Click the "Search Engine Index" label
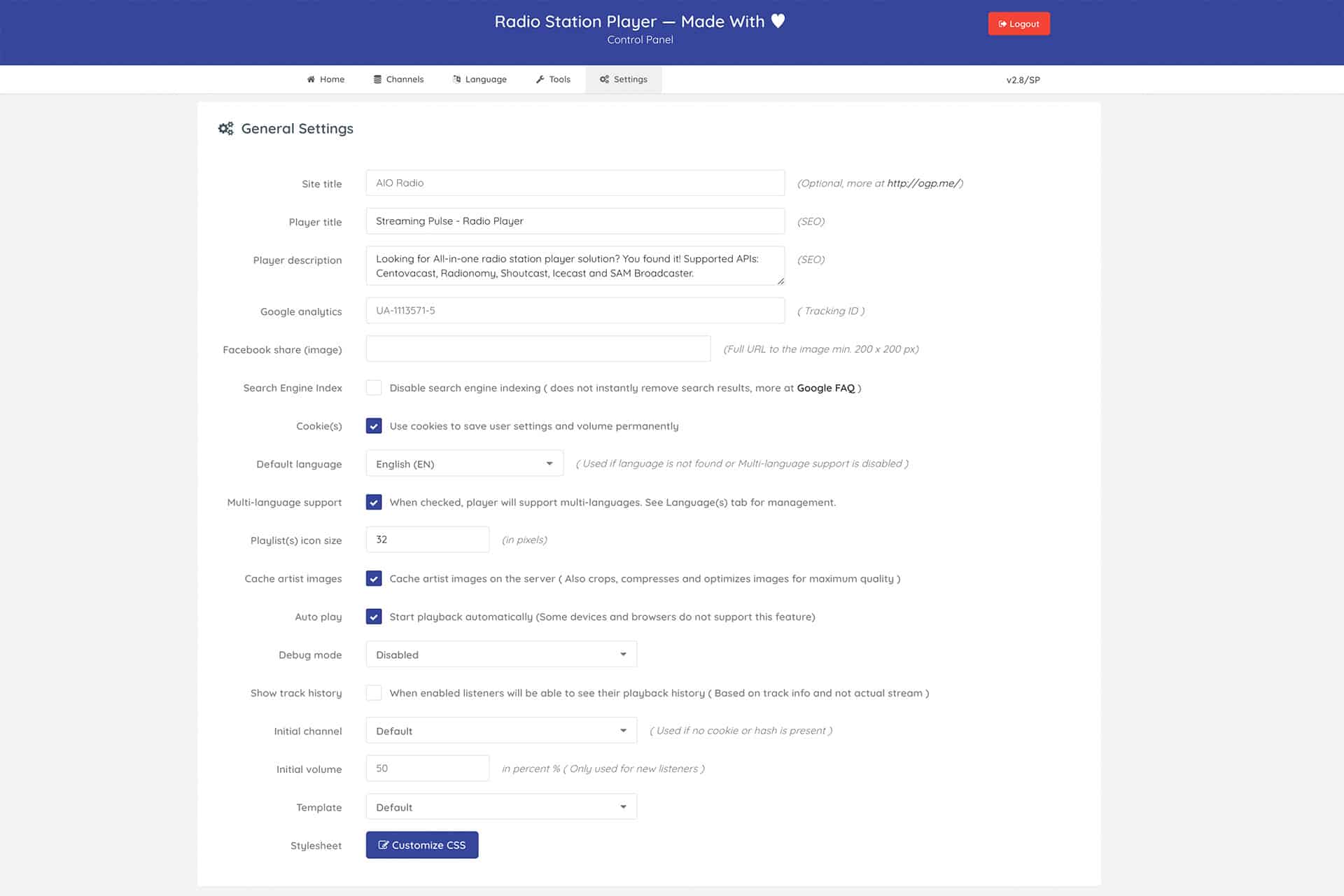This screenshot has height=896, width=1344. (x=293, y=388)
